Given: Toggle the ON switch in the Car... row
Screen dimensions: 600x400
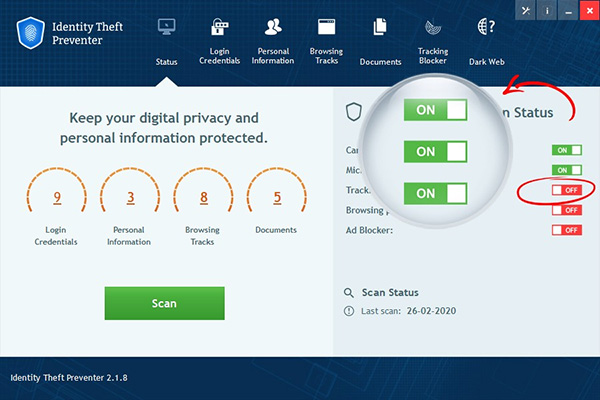Looking at the screenshot, I should click(x=567, y=150).
